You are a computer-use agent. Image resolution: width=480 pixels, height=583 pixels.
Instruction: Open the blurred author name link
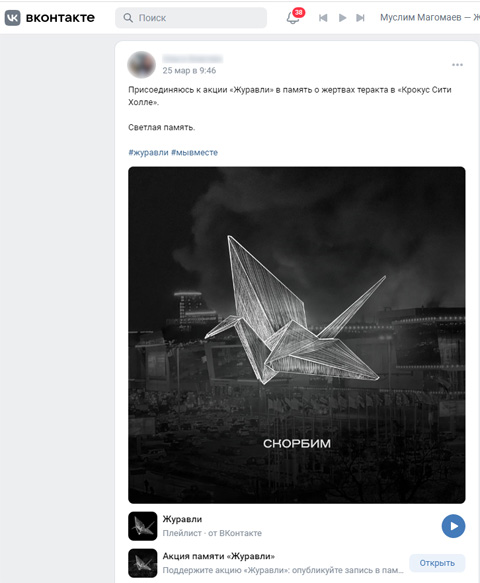click(x=192, y=59)
